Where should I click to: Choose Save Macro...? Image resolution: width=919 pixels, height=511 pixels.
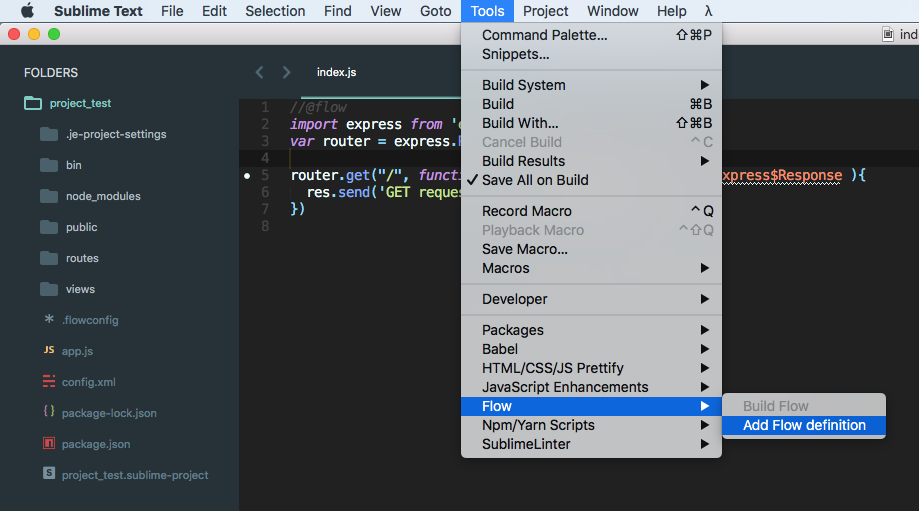pyautogui.click(x=591, y=249)
